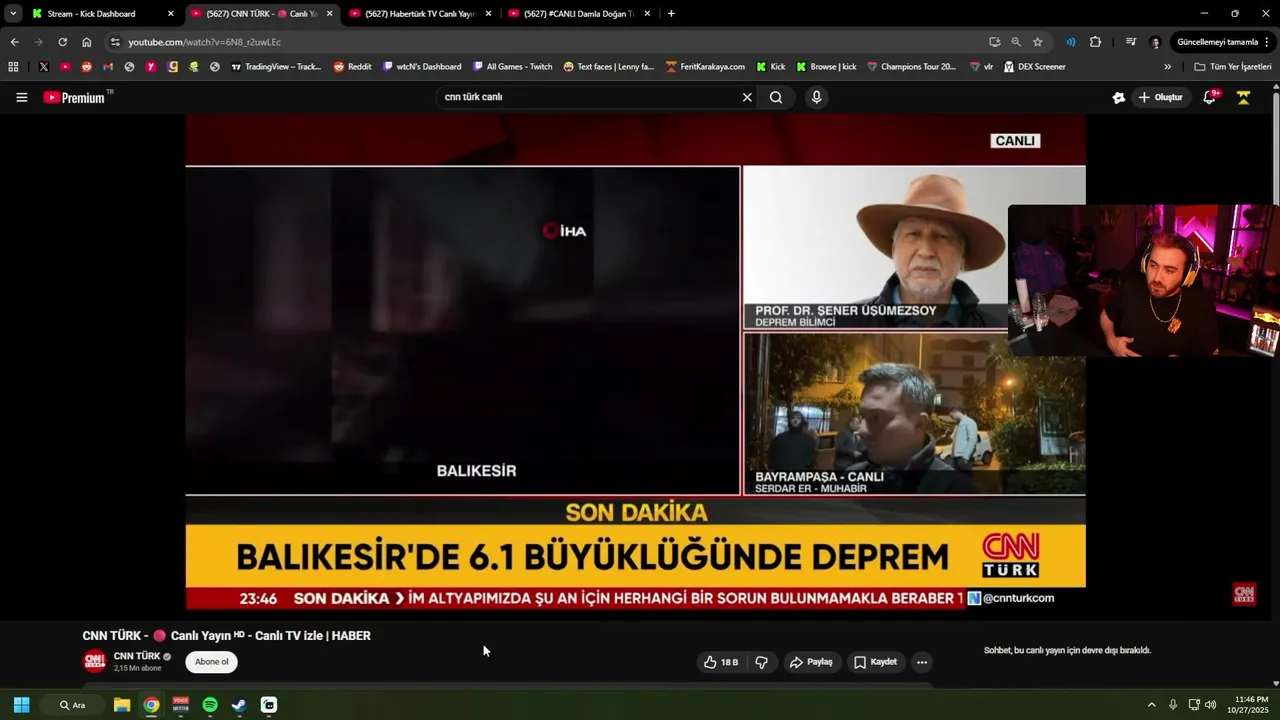
Task: Open File Explorer from taskbar
Action: click(122, 705)
